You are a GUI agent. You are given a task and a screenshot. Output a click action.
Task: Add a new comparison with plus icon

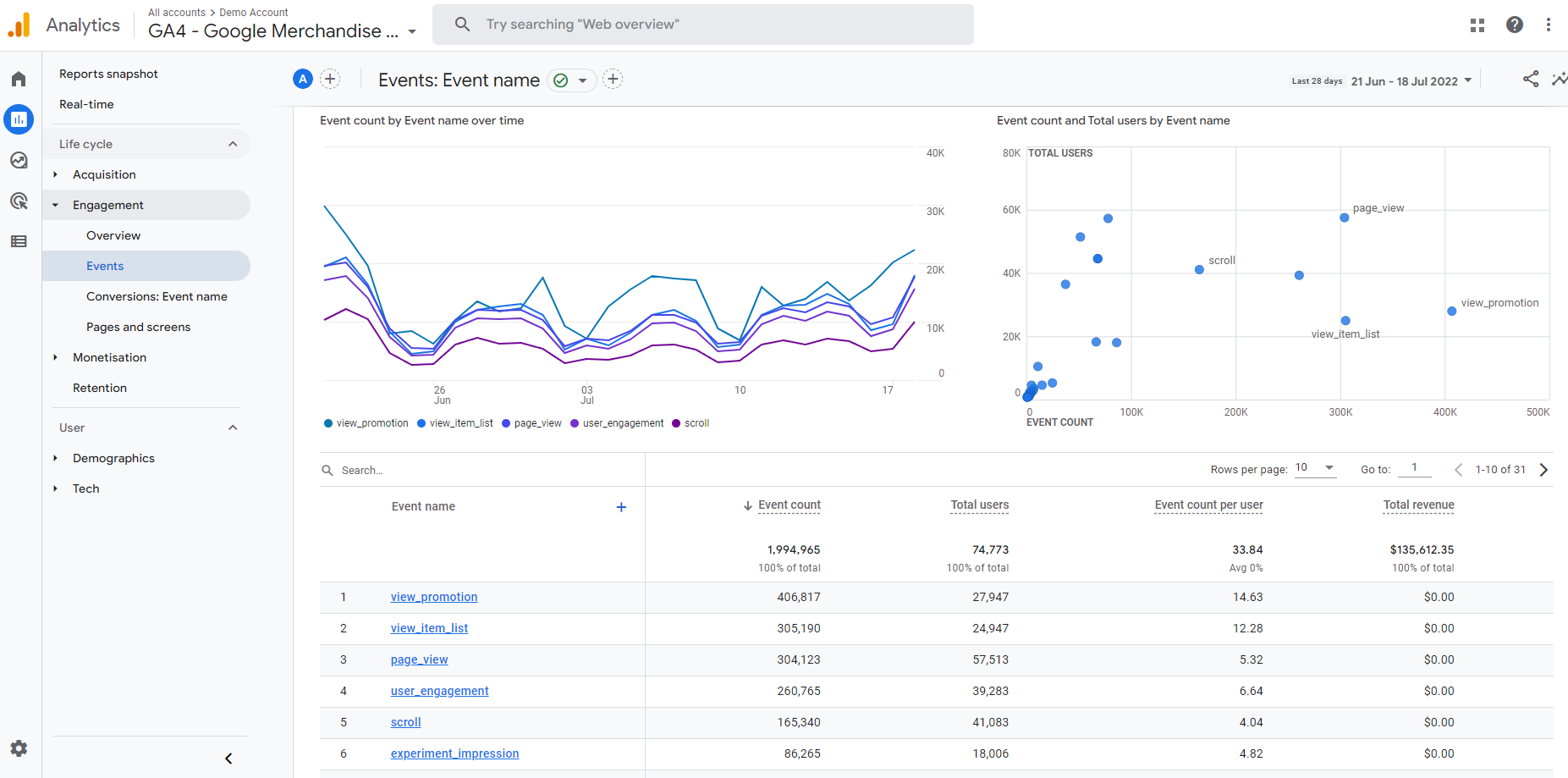pyautogui.click(x=331, y=80)
